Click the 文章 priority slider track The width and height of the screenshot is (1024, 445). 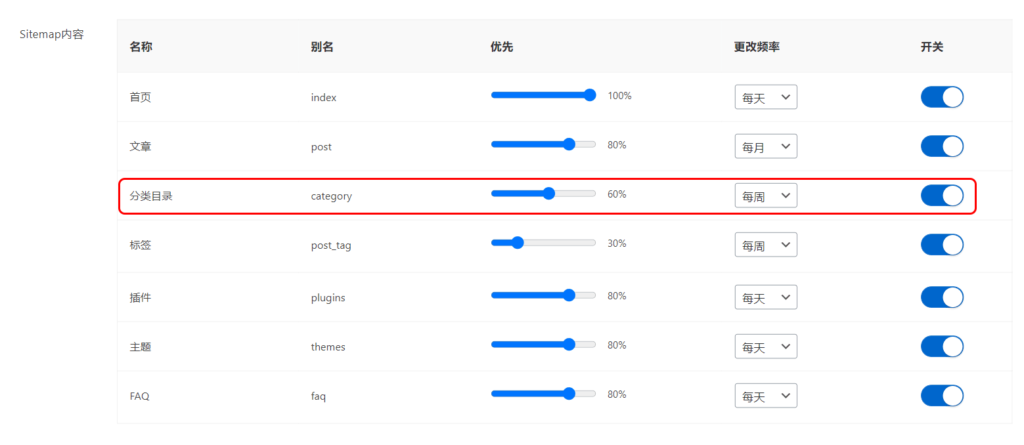pos(530,144)
